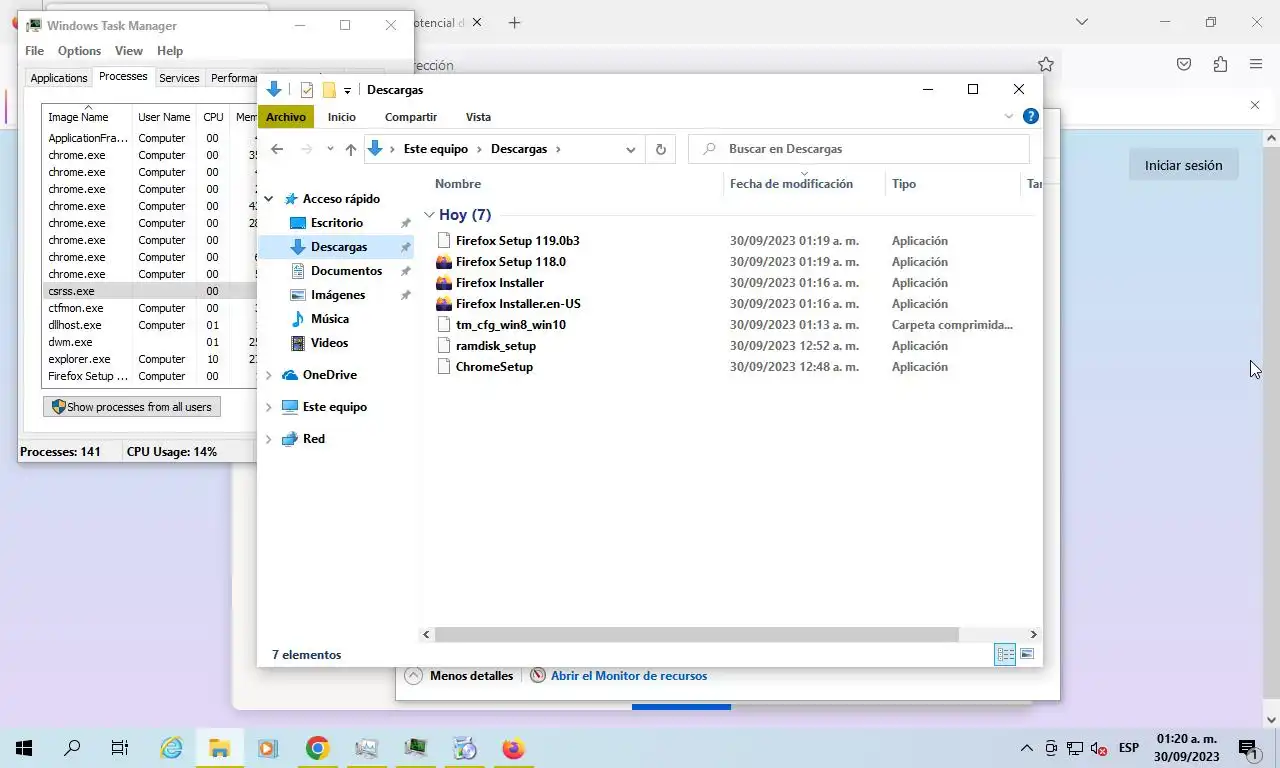The width and height of the screenshot is (1280, 768).
Task: Select the Videos film icon in sidebar
Action: (297, 343)
